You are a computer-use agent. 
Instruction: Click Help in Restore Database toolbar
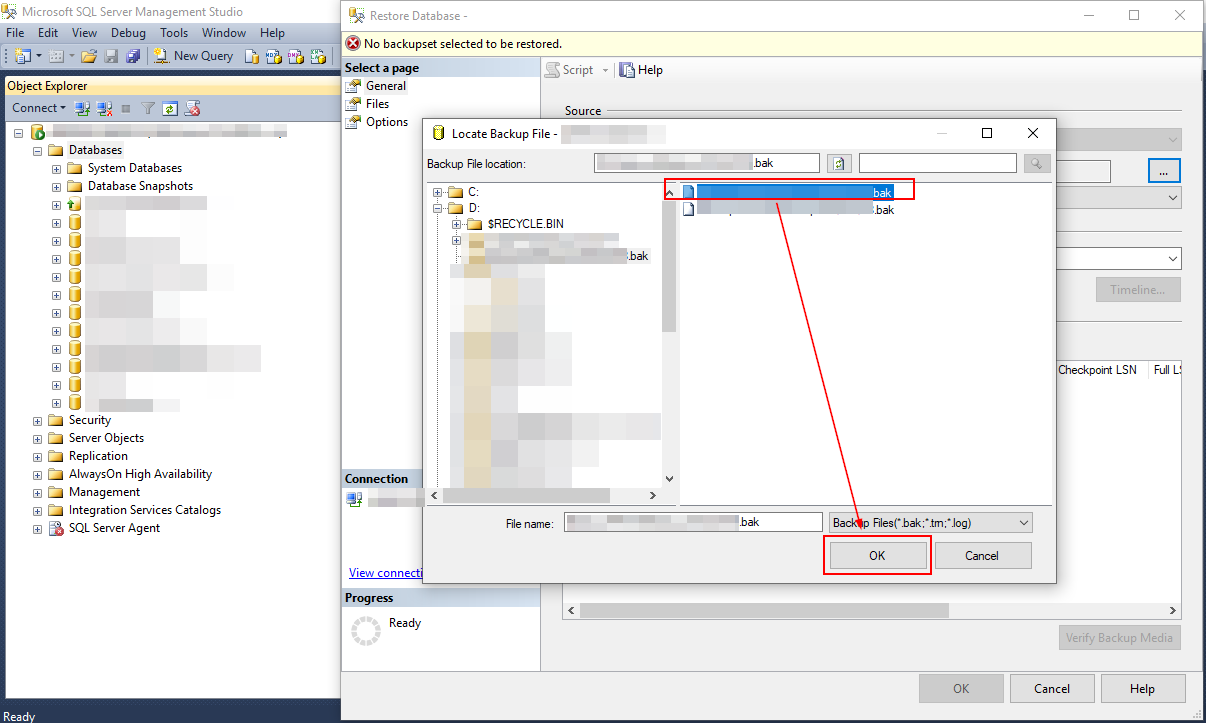click(x=641, y=70)
